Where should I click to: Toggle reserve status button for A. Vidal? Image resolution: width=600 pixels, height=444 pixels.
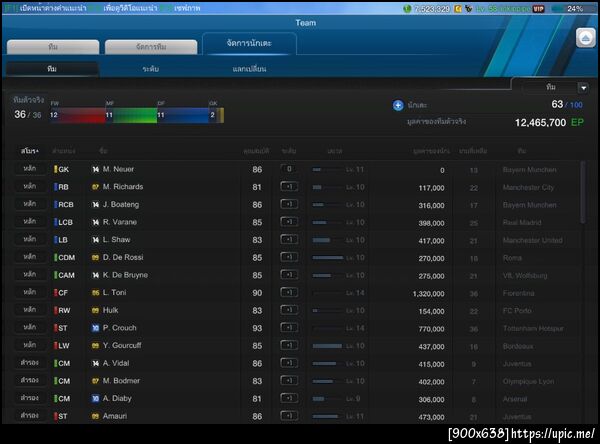pyautogui.click(x=29, y=362)
